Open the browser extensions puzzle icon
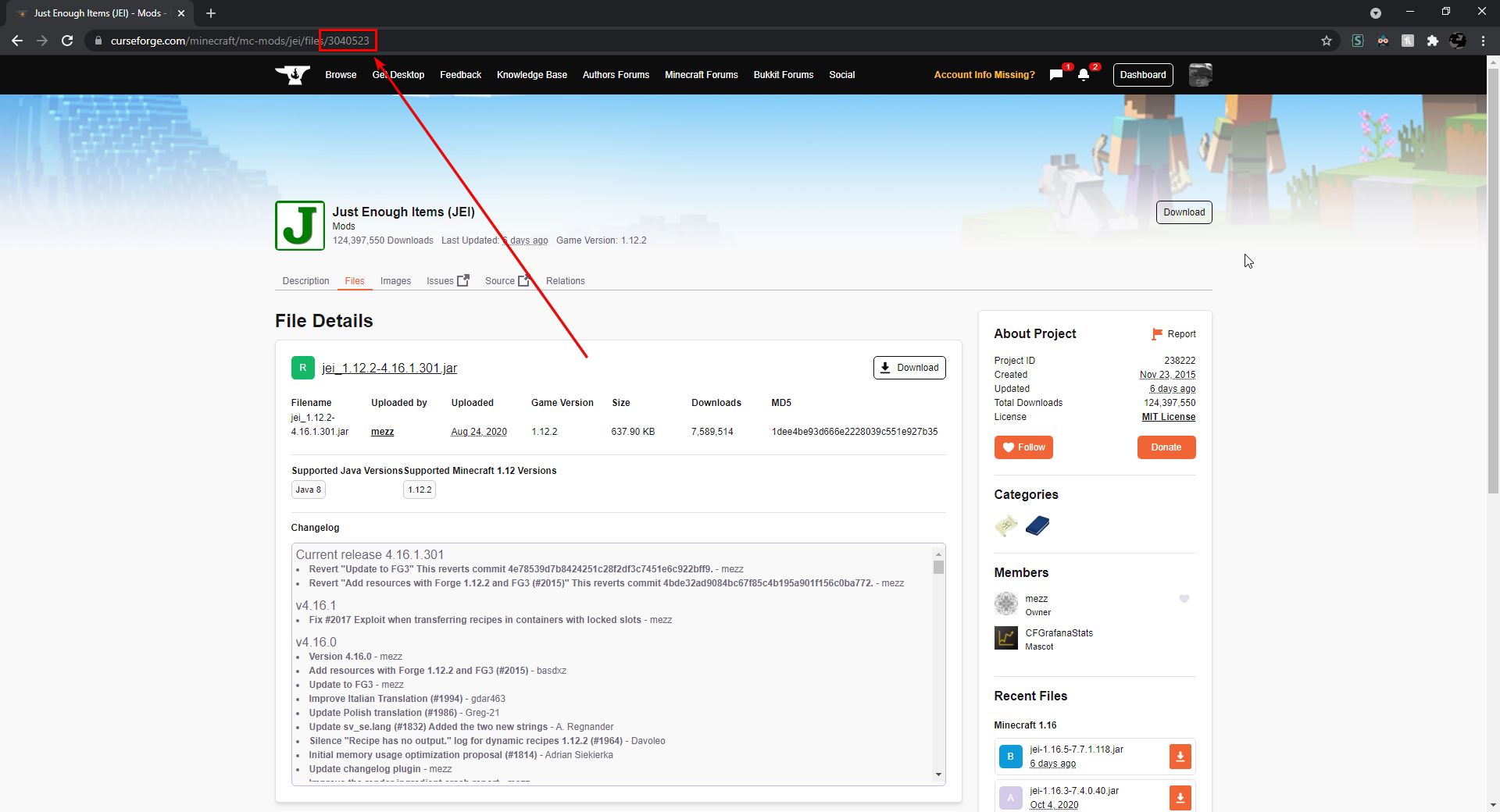 point(1433,41)
